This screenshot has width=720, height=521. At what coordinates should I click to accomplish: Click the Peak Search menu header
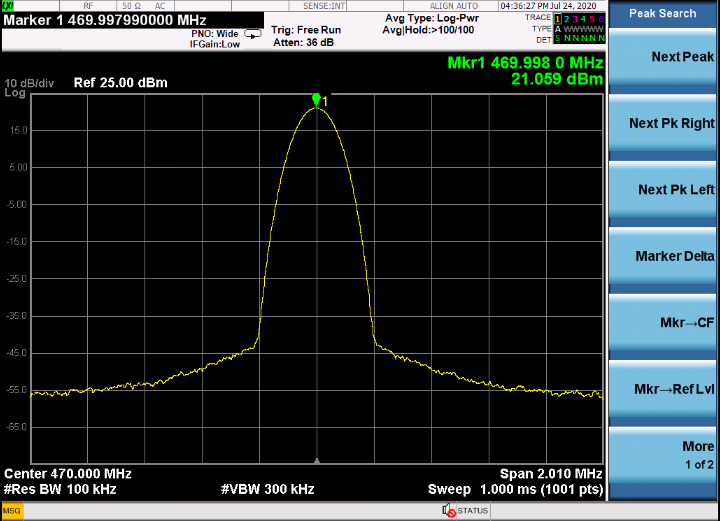click(662, 13)
